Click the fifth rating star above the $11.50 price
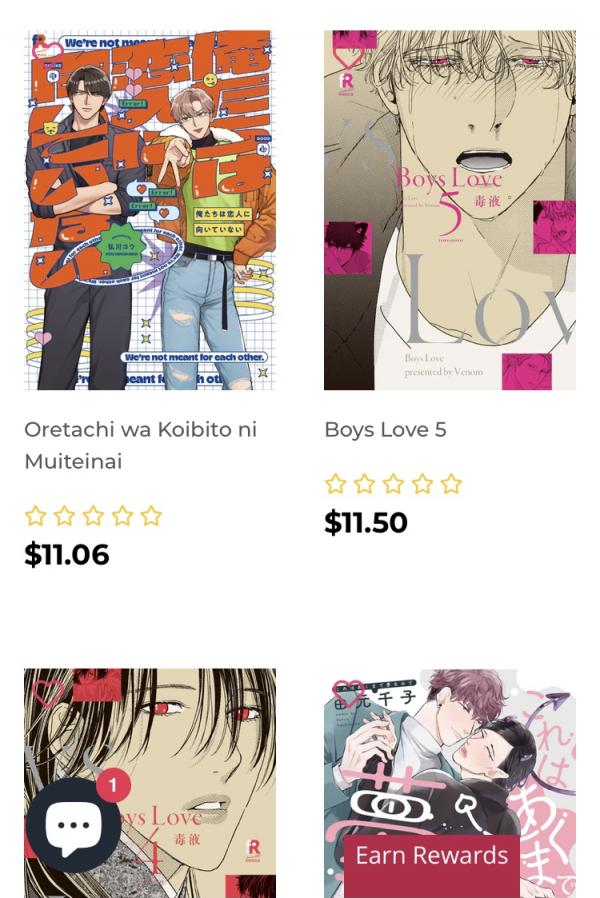The width and height of the screenshot is (600, 898). (451, 484)
